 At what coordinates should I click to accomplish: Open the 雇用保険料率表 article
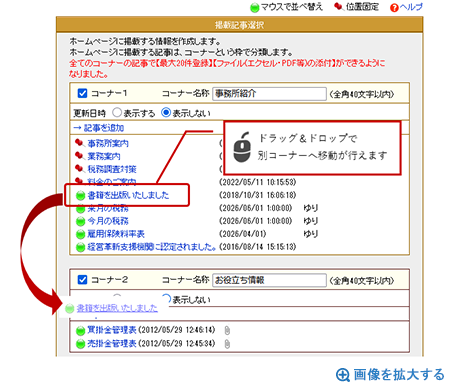[116, 234]
